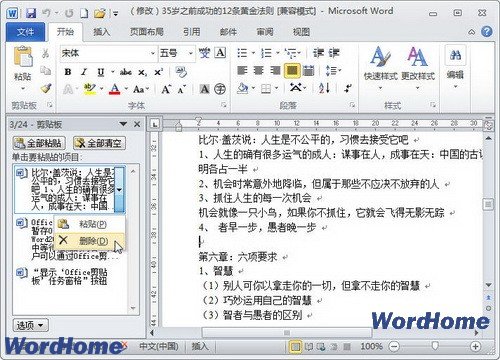Click the Enclosed Character 字 icon
This screenshot has width=500, height=360.
pyautogui.click(x=220, y=89)
